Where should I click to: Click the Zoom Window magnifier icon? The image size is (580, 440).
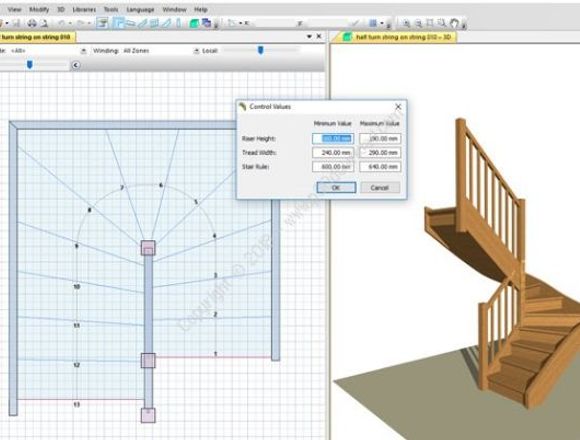[442, 23]
